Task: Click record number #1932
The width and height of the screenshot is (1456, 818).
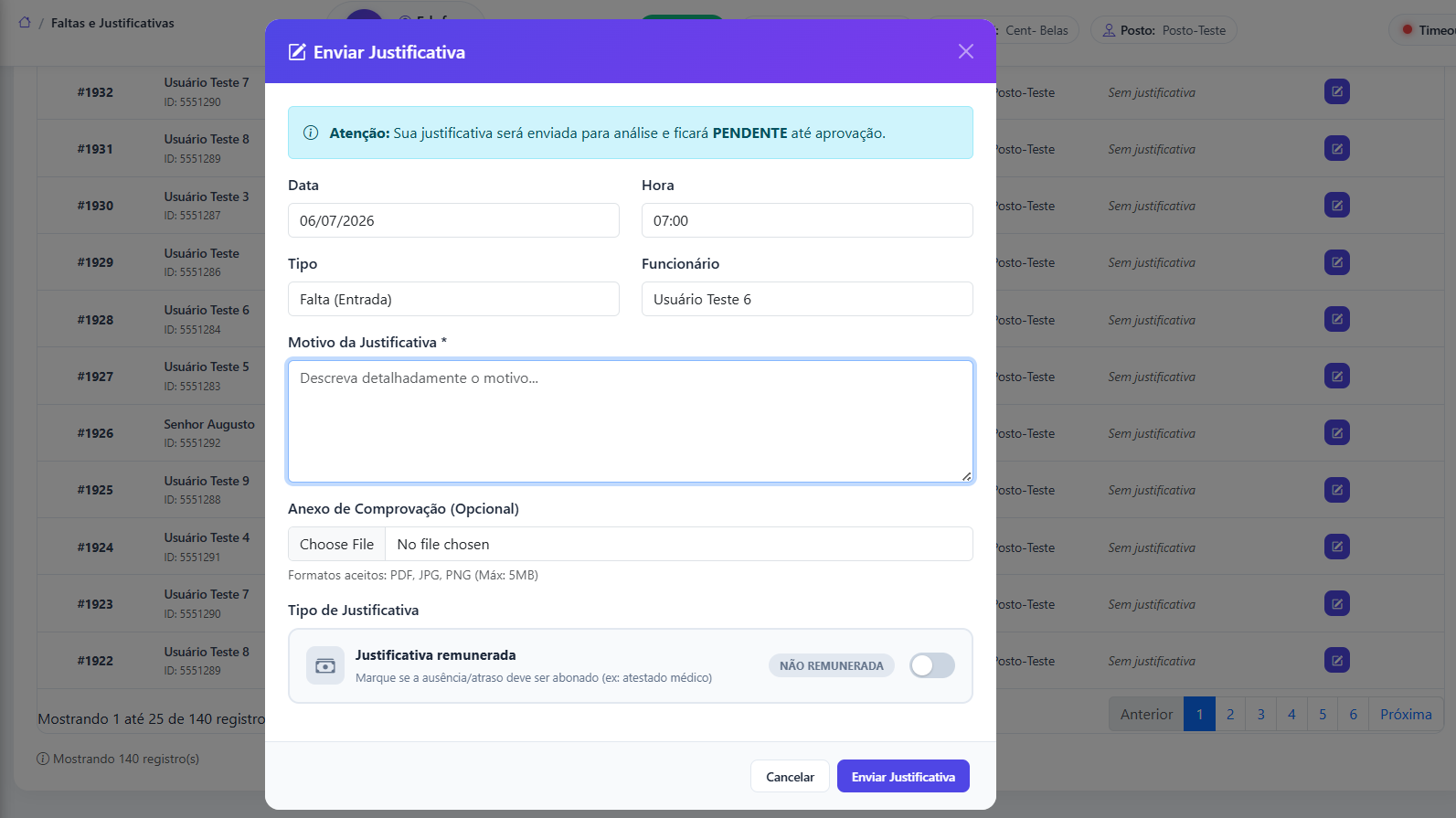Action: tap(95, 92)
